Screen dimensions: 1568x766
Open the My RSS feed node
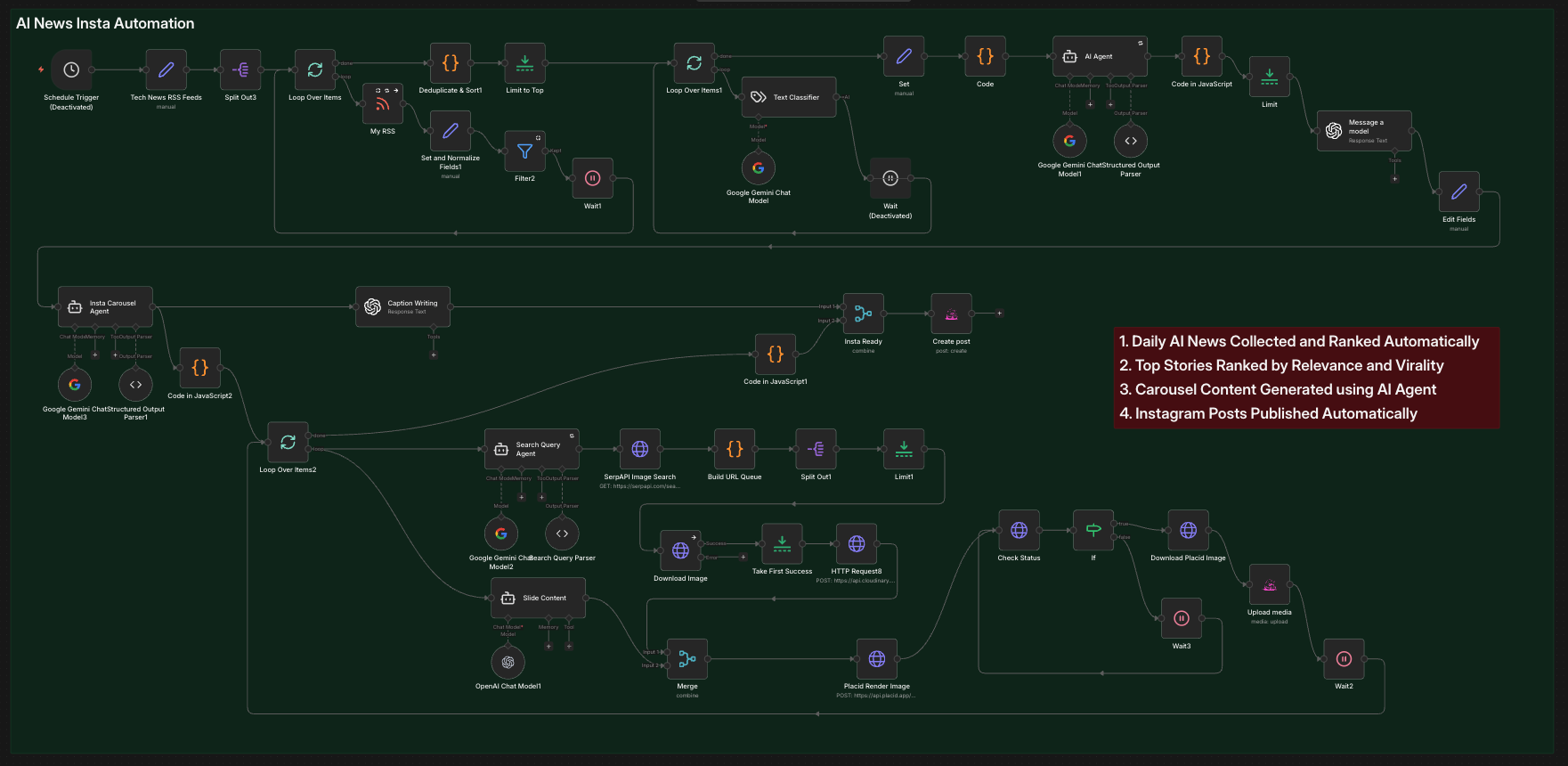click(x=382, y=104)
